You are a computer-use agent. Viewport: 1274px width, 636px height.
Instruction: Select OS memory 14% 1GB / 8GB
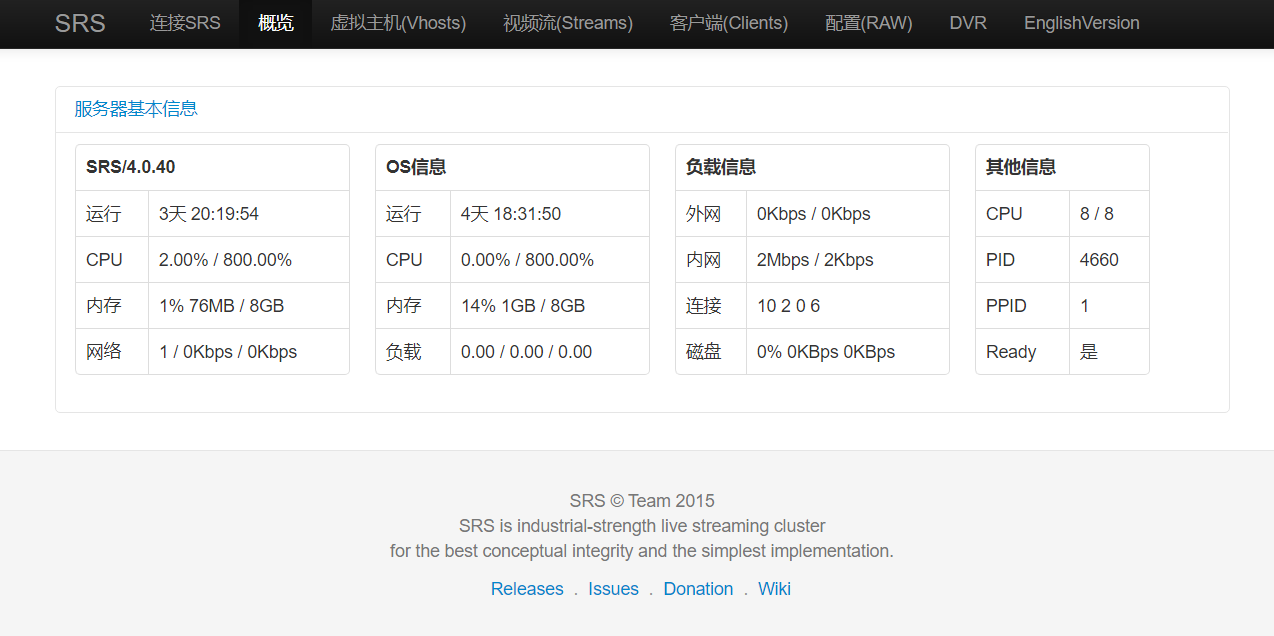pos(523,306)
